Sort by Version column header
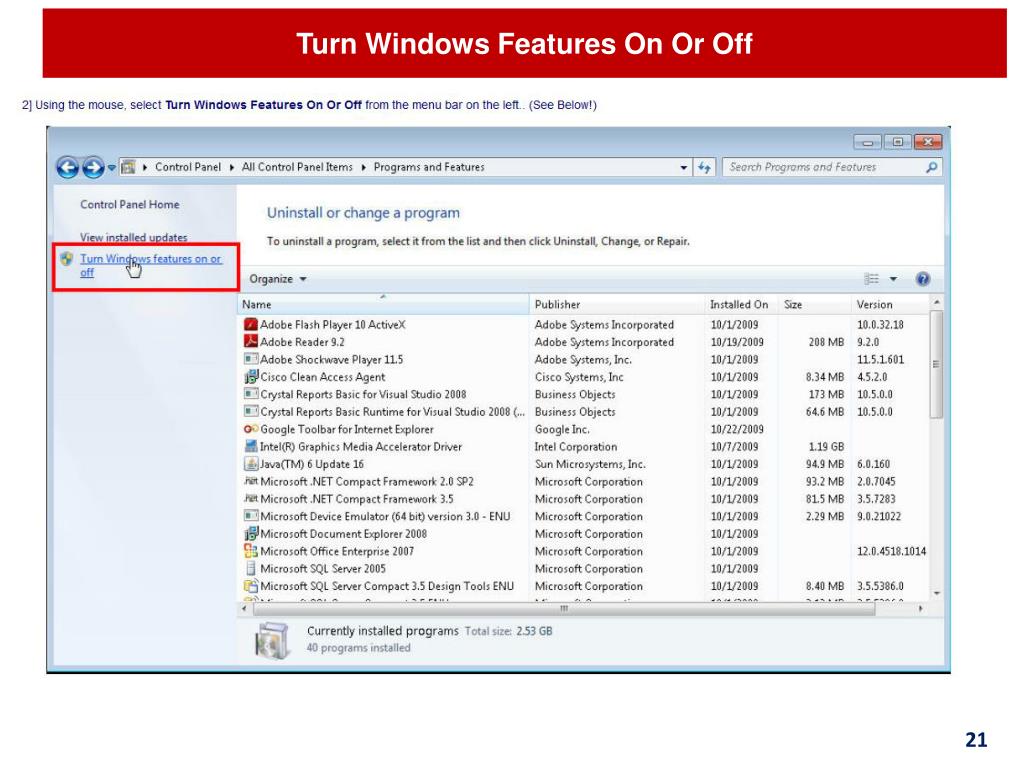The image size is (1024, 768). pyautogui.click(x=889, y=304)
